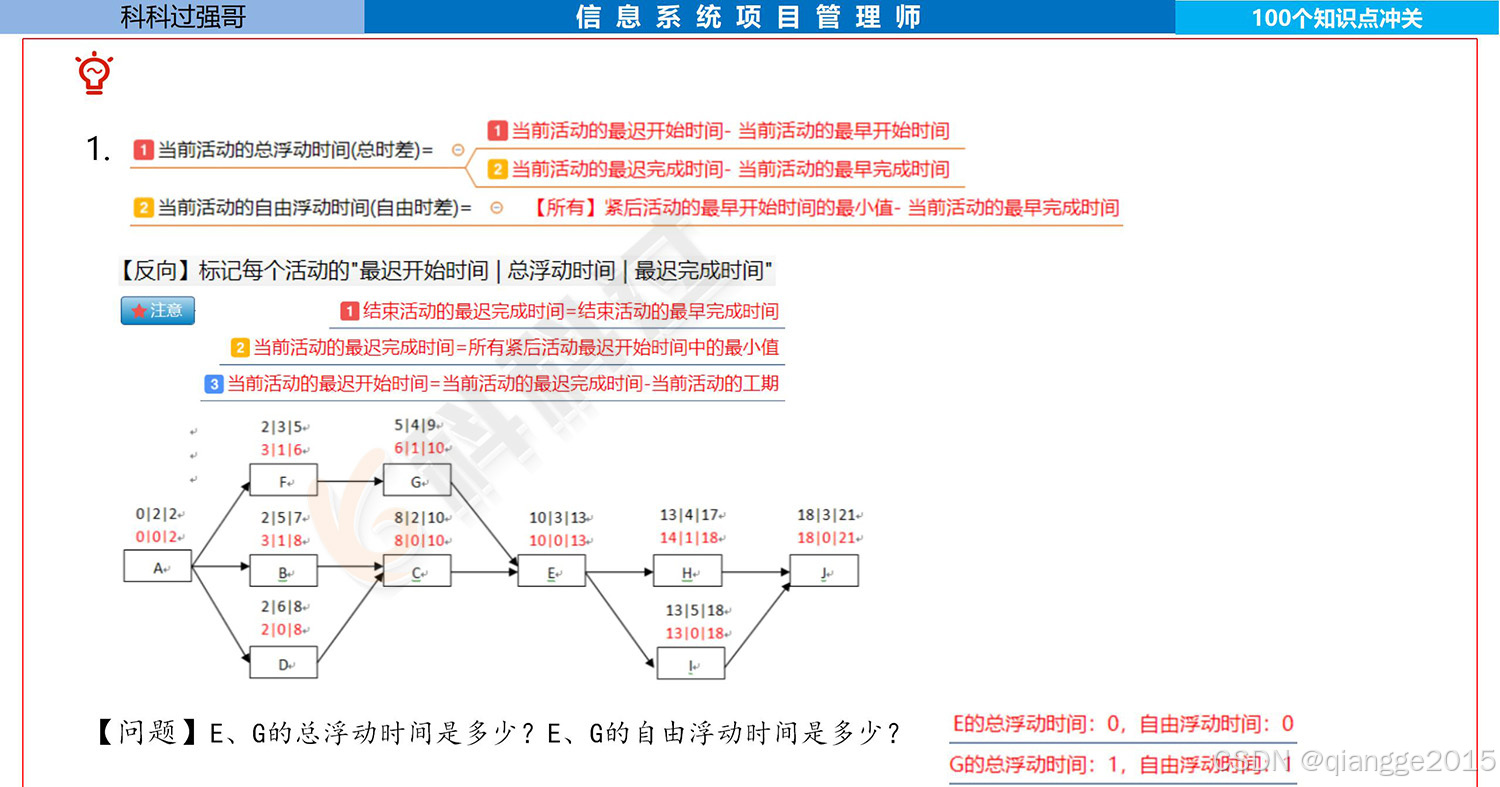This screenshot has height=787, width=1500.
Task: Click the red label 3|1|6 above F
Action: point(282,451)
